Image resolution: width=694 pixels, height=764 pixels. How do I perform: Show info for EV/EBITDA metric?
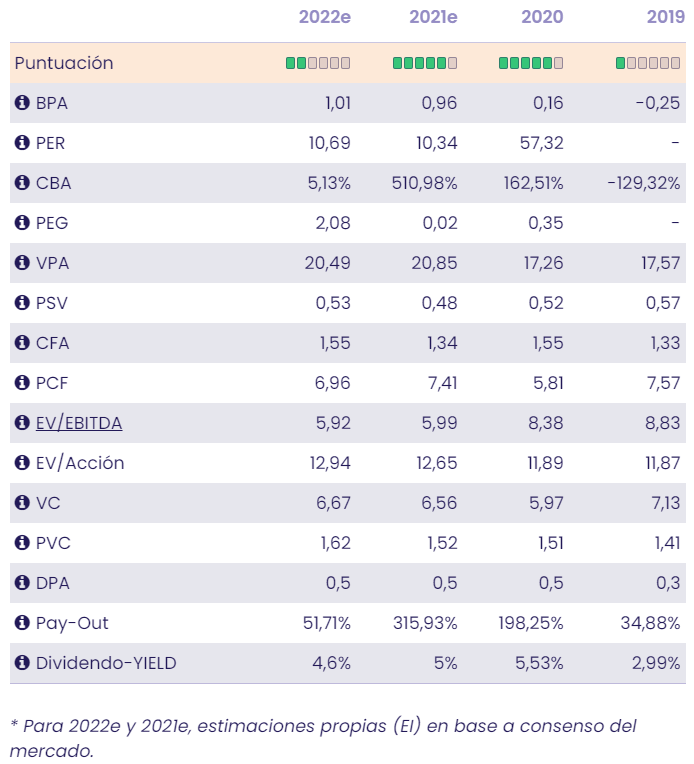coord(22,423)
